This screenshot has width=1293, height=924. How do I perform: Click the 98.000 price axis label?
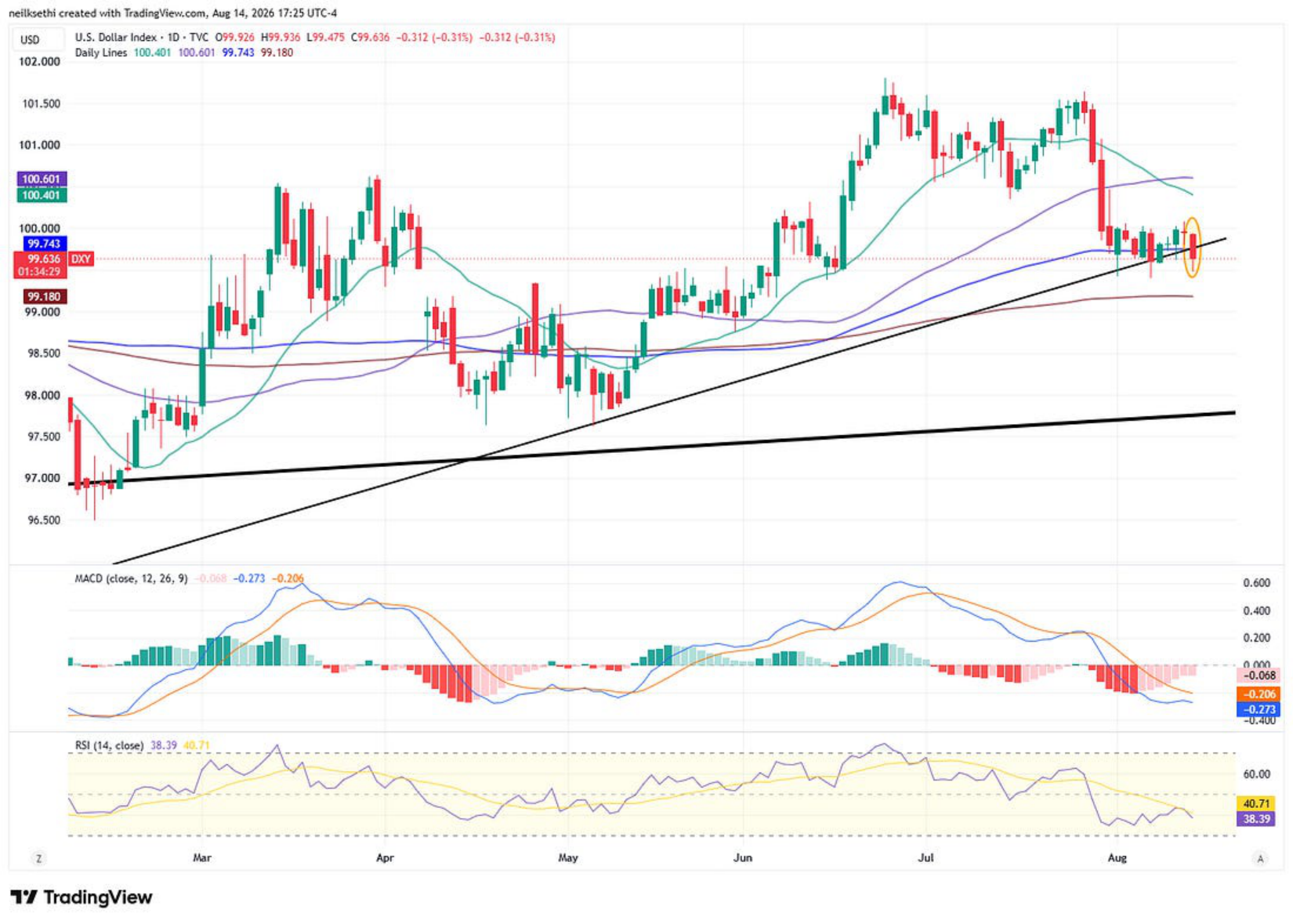point(42,396)
